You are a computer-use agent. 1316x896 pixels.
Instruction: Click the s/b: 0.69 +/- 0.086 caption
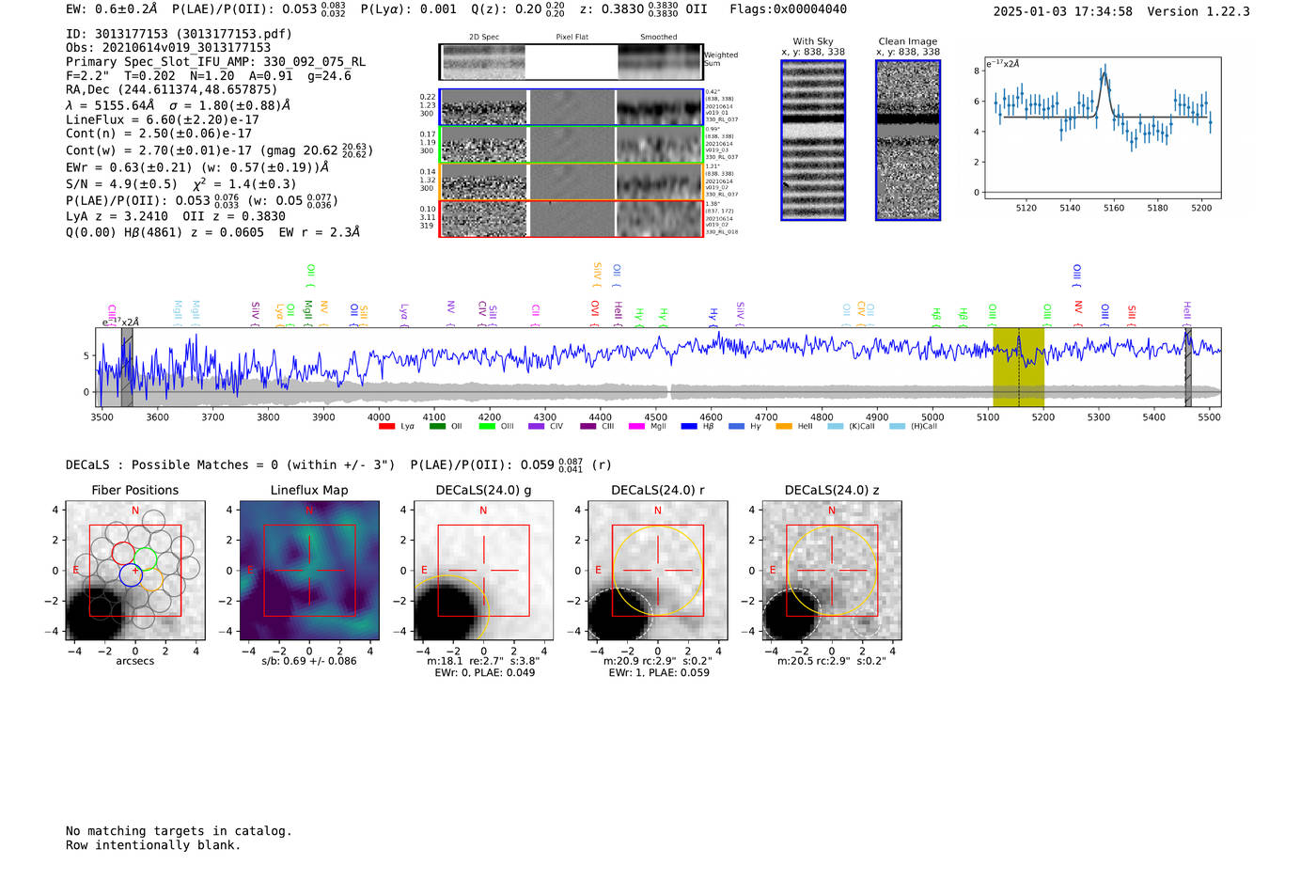309,662
